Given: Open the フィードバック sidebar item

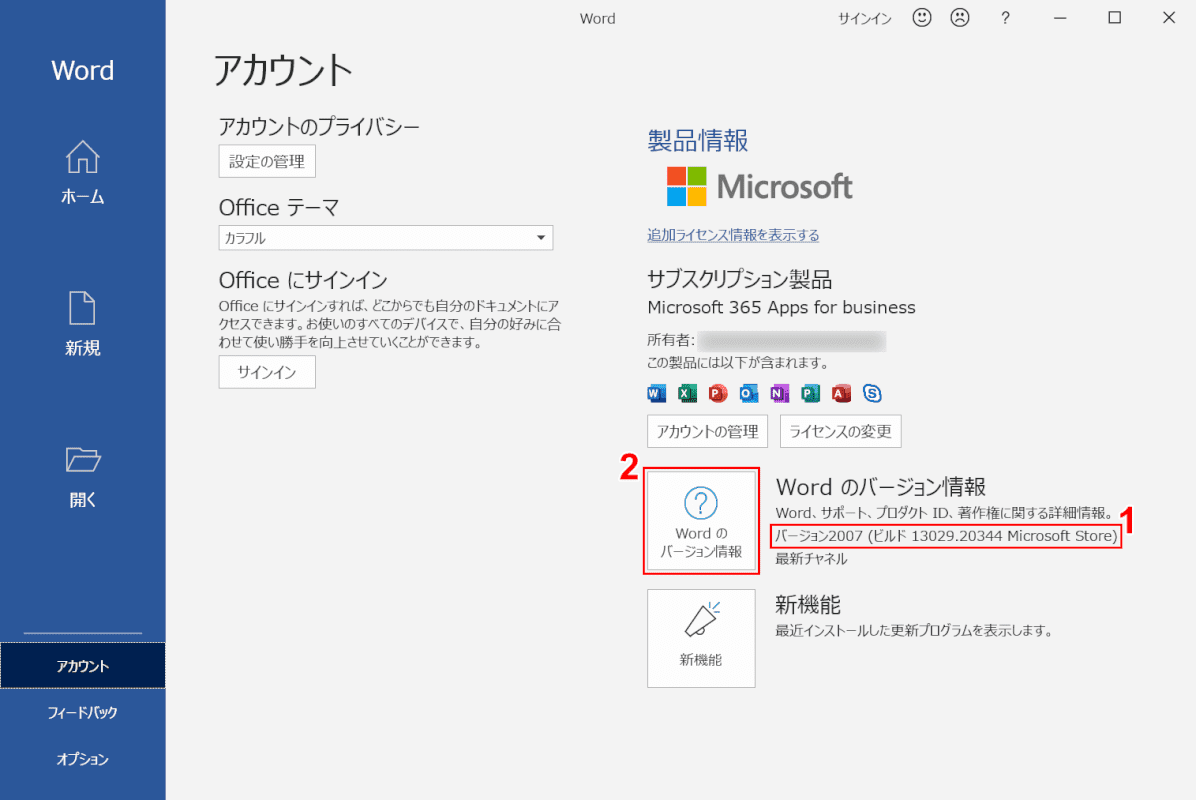Looking at the screenshot, I should tap(82, 712).
